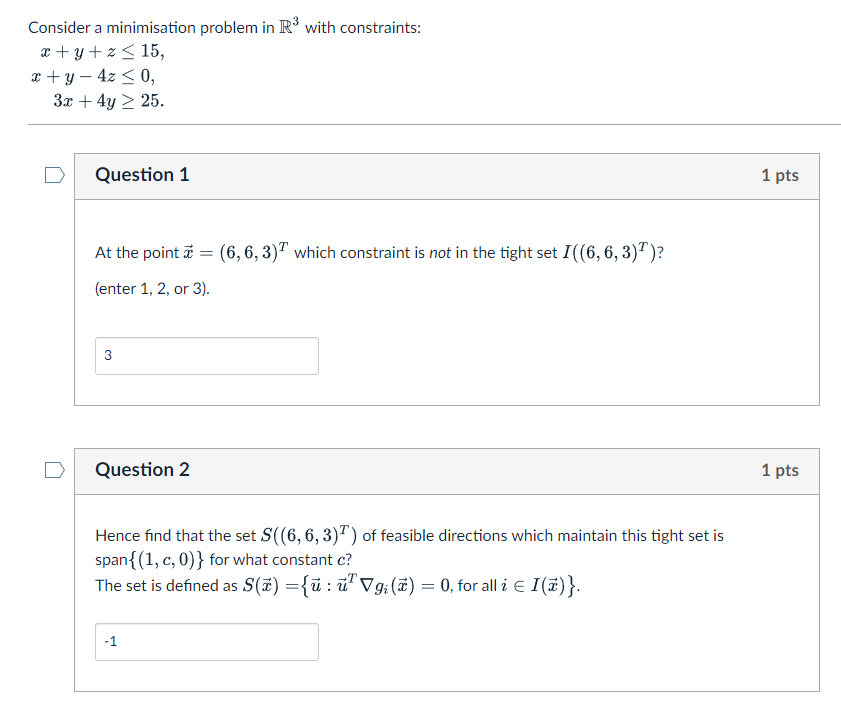Viewport: 841px width, 703px height.
Task: Click the 1 pts label on Question 2
Action: [x=781, y=470]
